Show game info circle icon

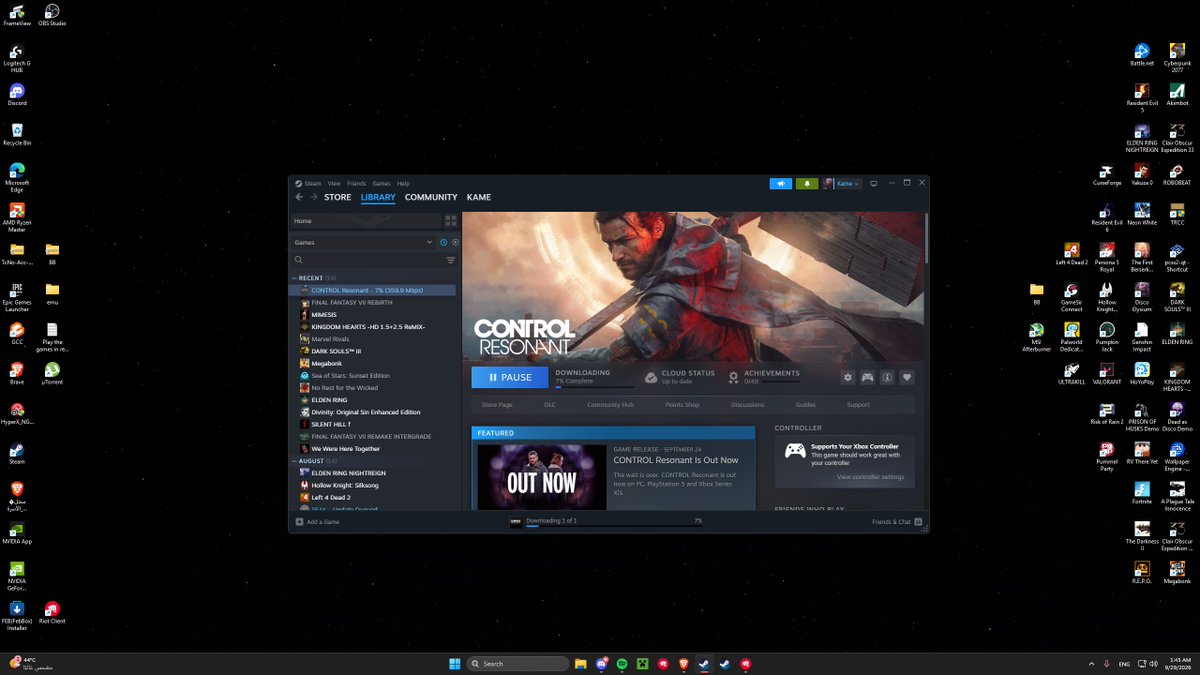(x=887, y=377)
